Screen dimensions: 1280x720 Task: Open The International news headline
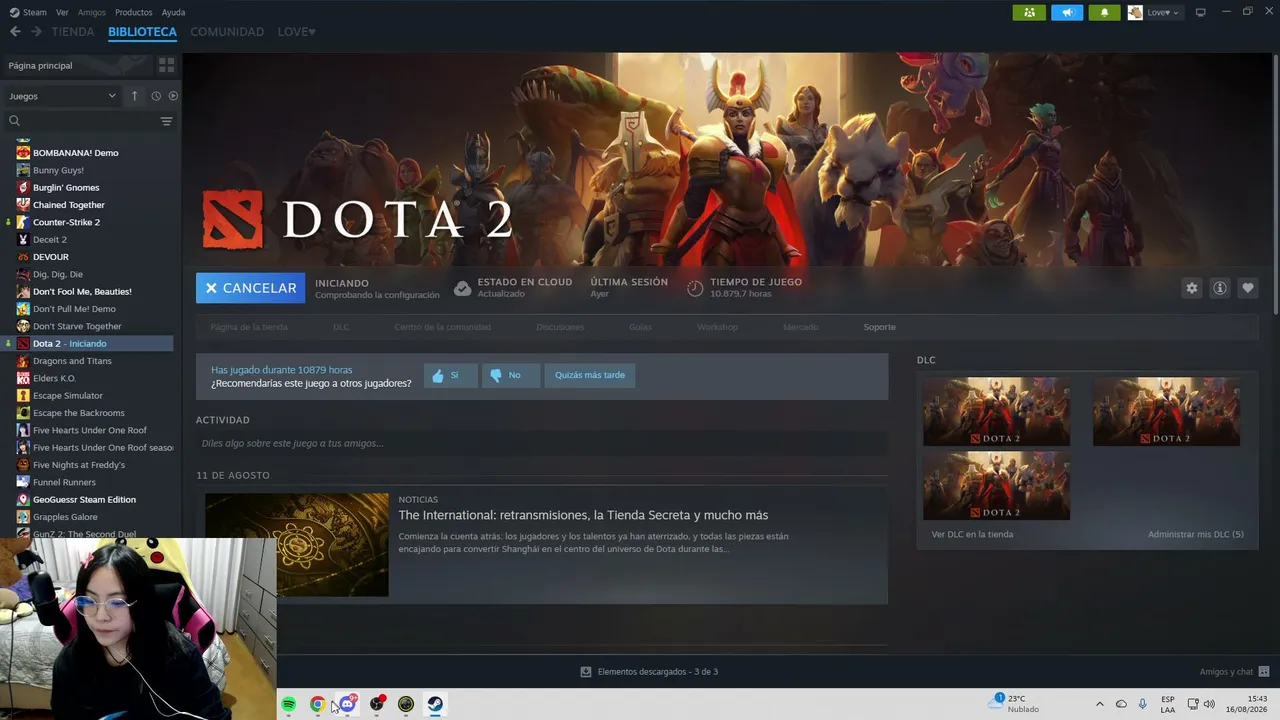(x=583, y=515)
